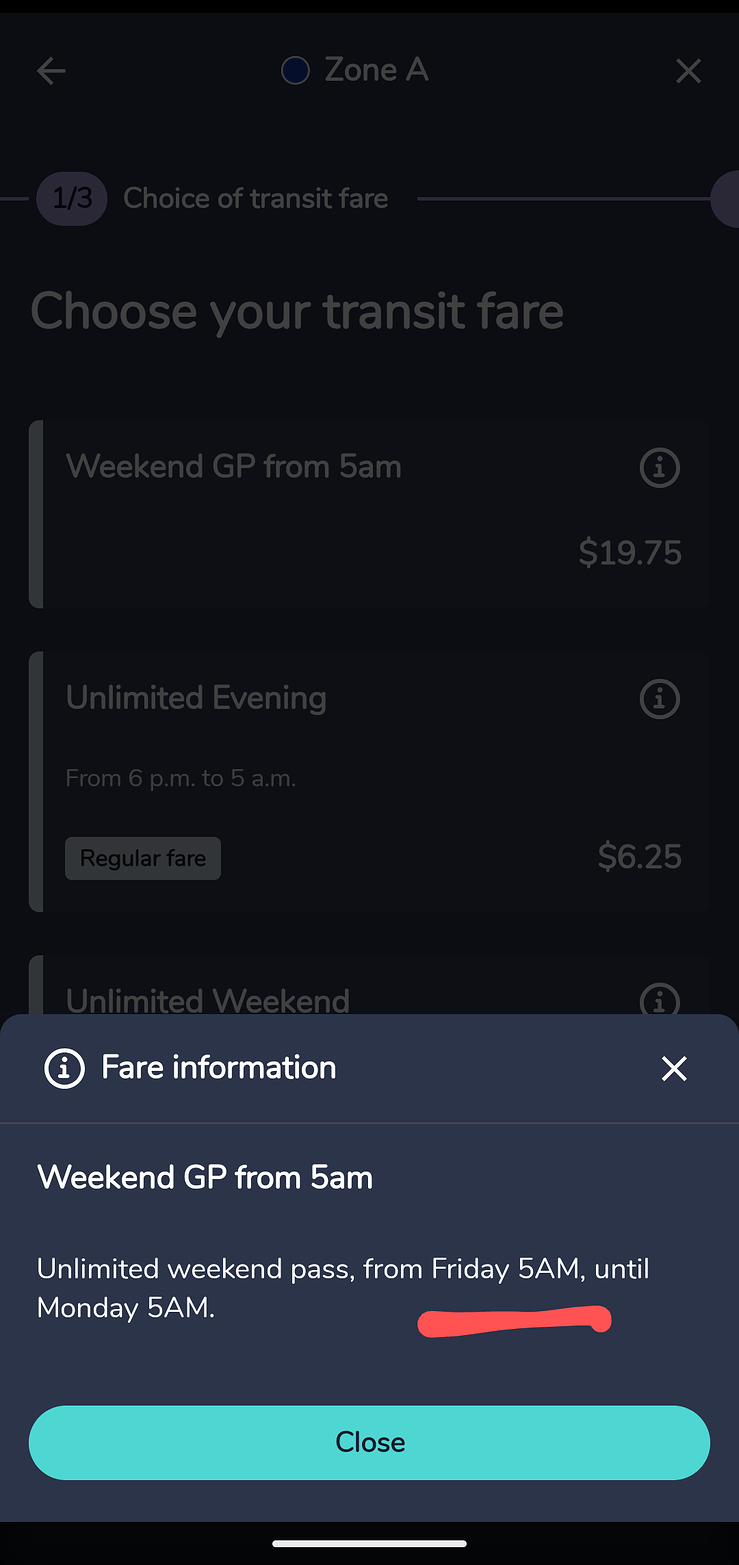Select the Unlimited Evening fare card

tap(369, 782)
